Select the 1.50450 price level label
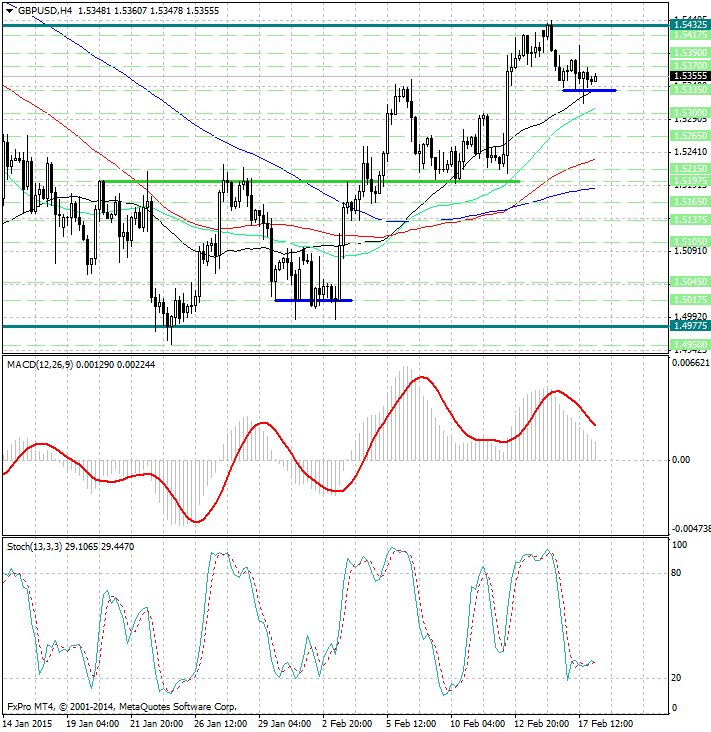The image size is (711, 732). coord(690,282)
